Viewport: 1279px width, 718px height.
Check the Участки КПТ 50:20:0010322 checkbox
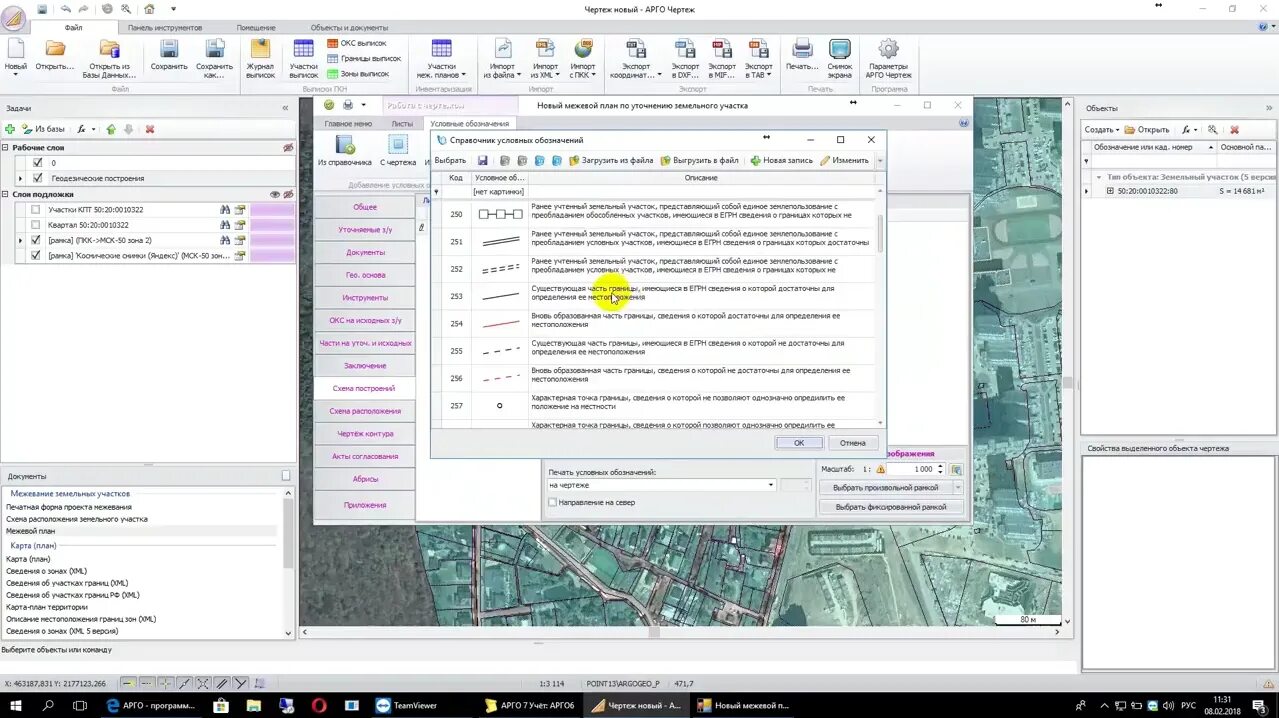coord(36,210)
